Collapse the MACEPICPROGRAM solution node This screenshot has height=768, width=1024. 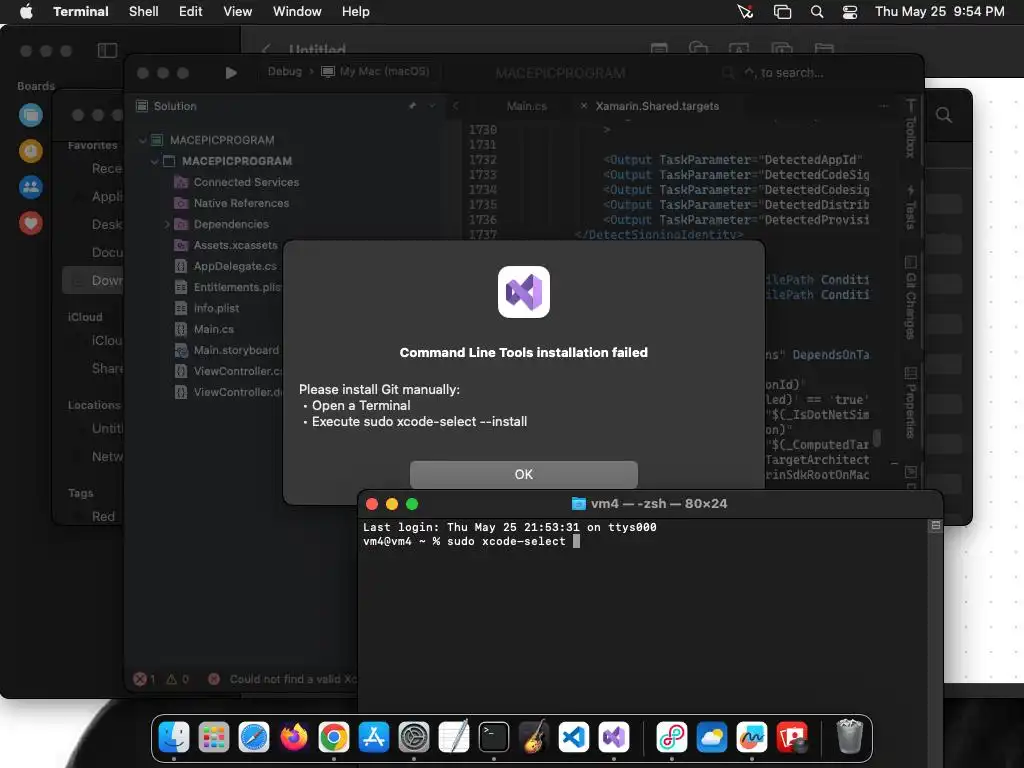tap(142, 140)
